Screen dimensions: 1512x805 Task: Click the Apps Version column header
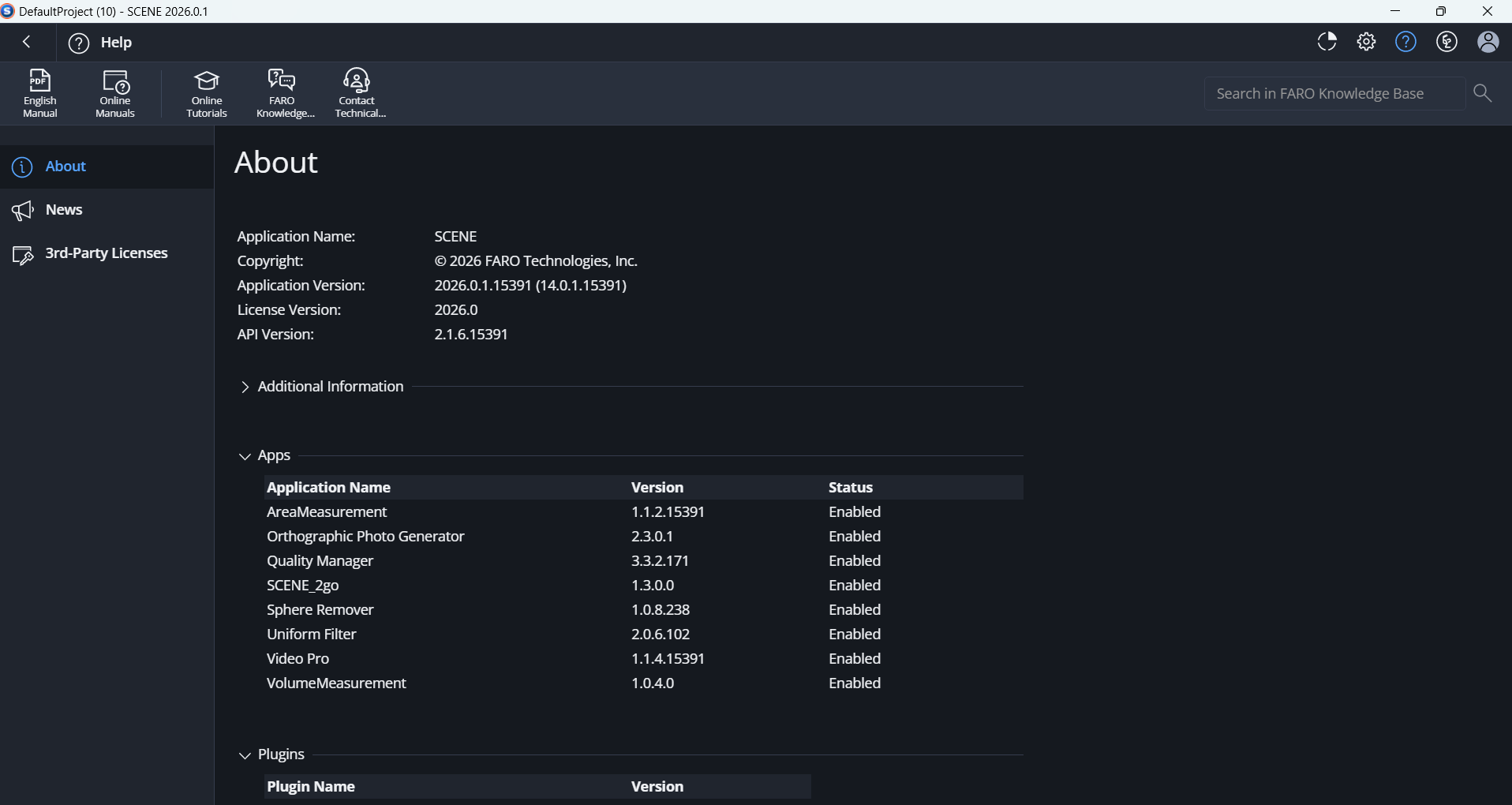[657, 488]
